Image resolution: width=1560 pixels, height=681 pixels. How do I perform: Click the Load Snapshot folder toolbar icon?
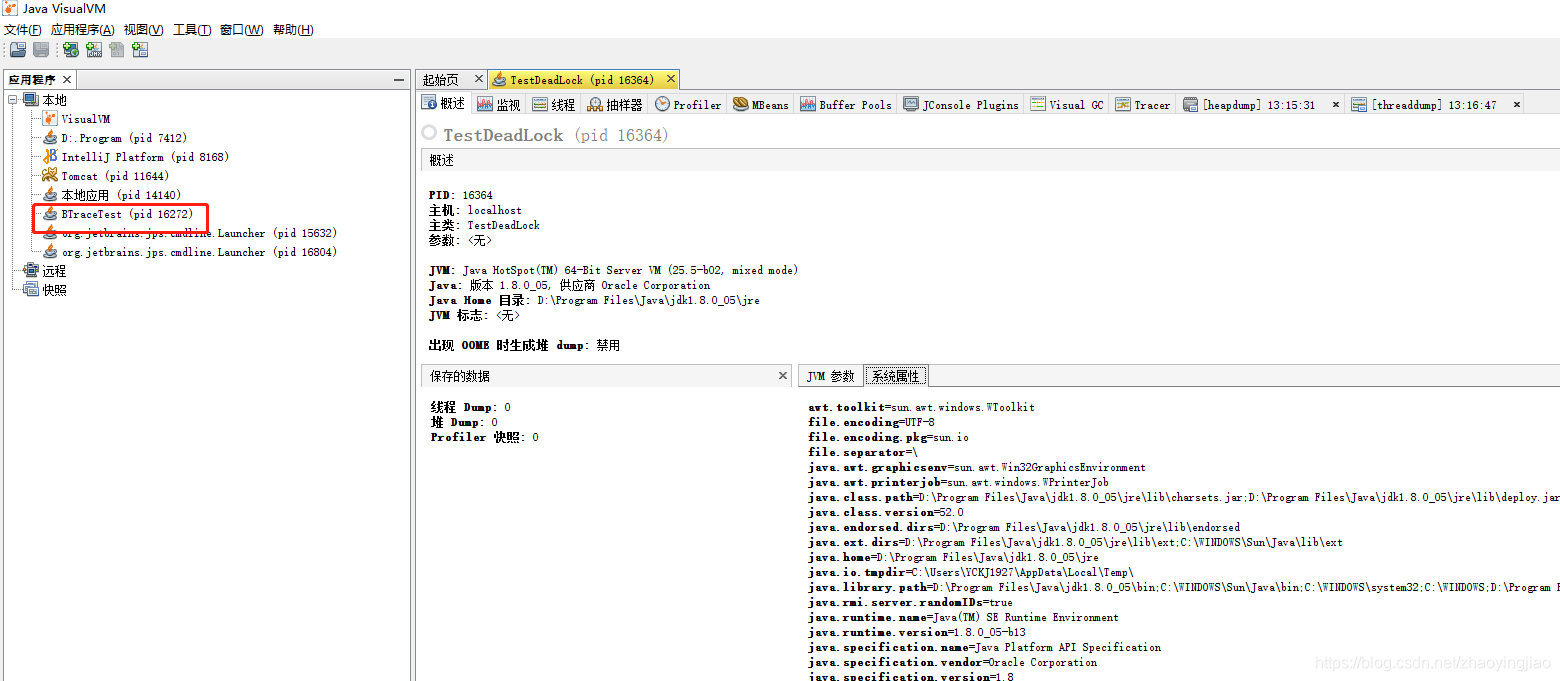(x=18, y=50)
